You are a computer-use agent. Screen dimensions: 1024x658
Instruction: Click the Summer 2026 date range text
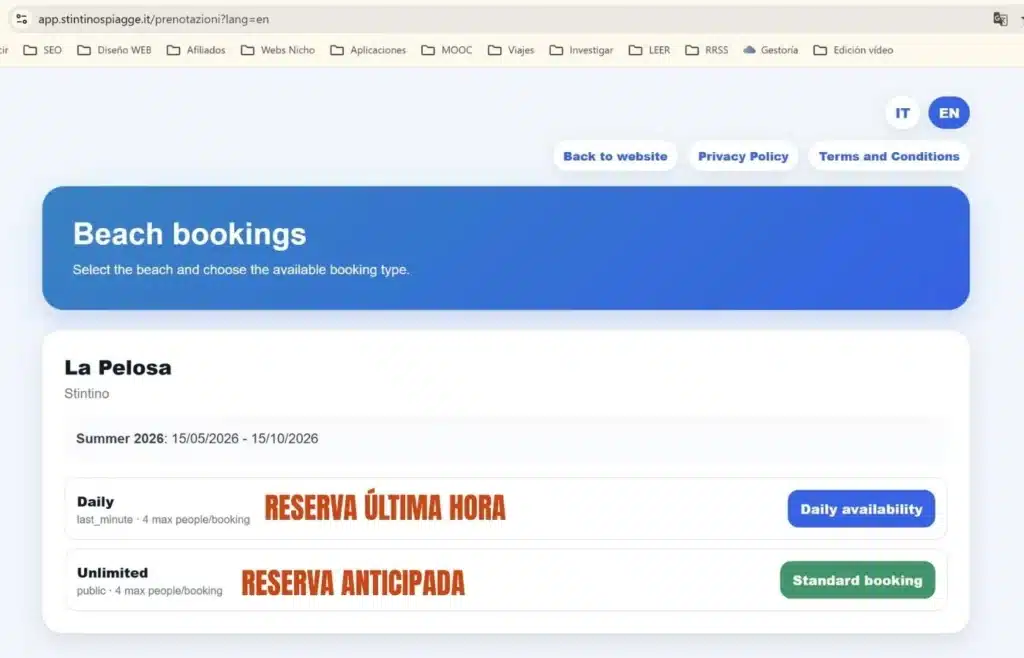197,439
